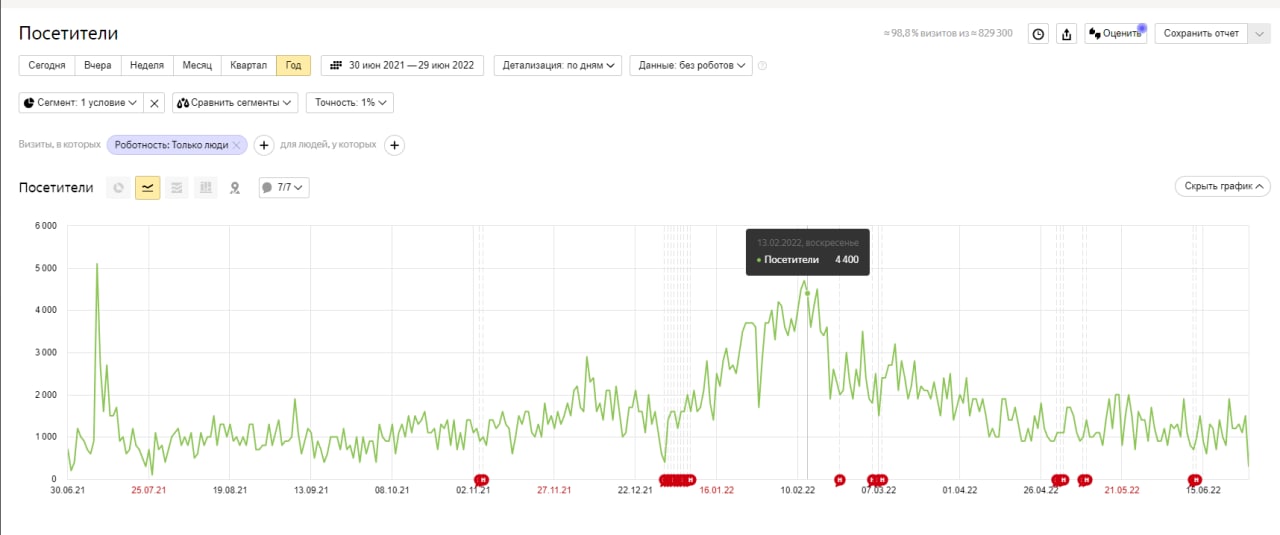Click the ≈98,8% визитов из ≈829 300 text
Screen dimensions: 1280x535
[x=948, y=34]
